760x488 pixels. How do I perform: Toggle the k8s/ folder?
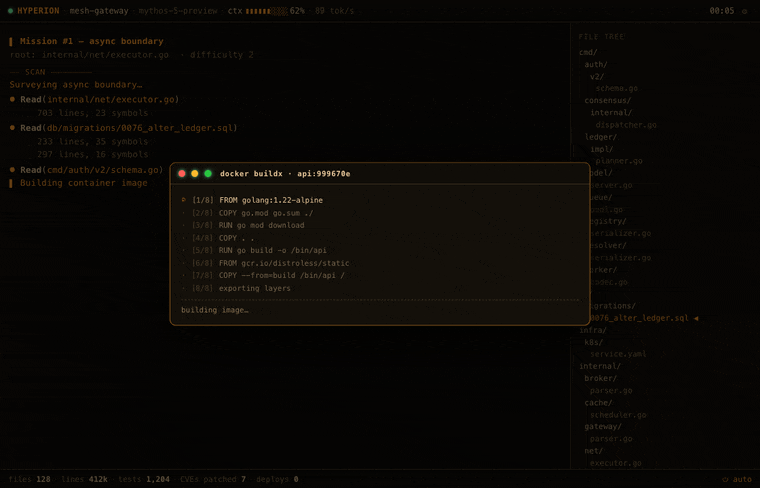pos(594,343)
